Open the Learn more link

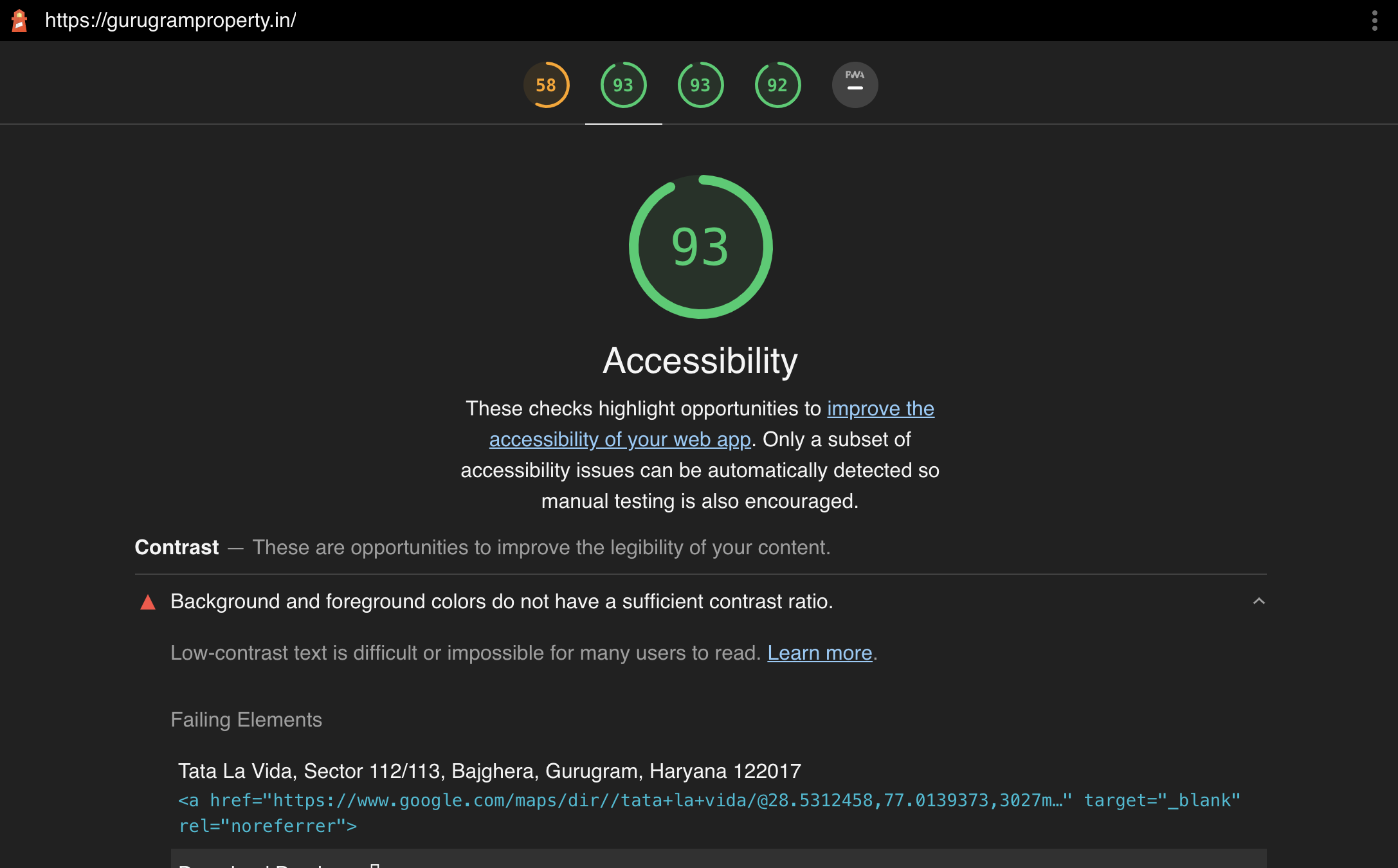(819, 653)
